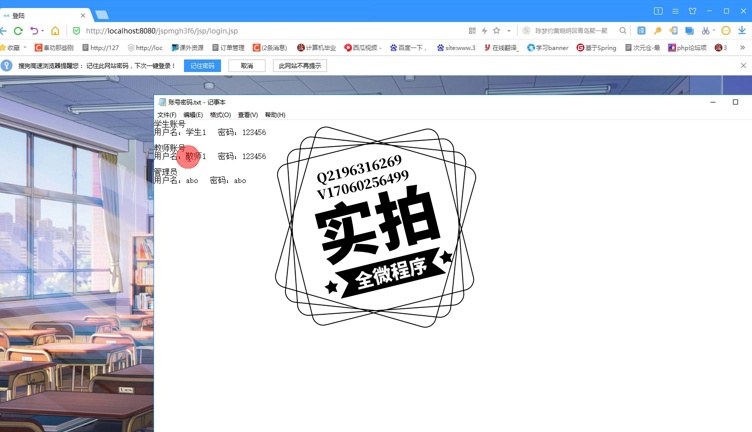Maximize the Notepad window
Image resolution: width=752 pixels, height=432 pixels.
735,102
